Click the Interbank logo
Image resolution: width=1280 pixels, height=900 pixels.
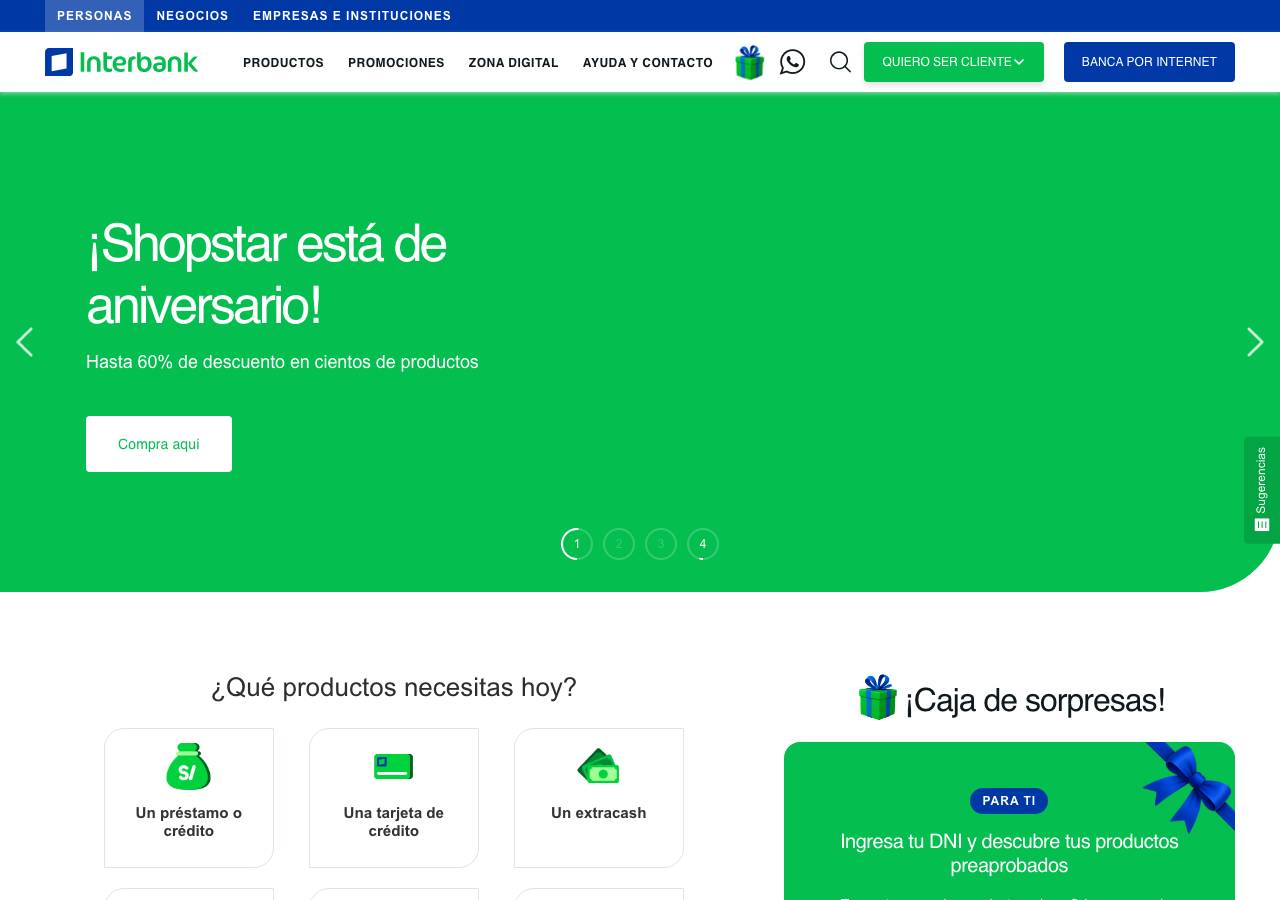coord(121,62)
